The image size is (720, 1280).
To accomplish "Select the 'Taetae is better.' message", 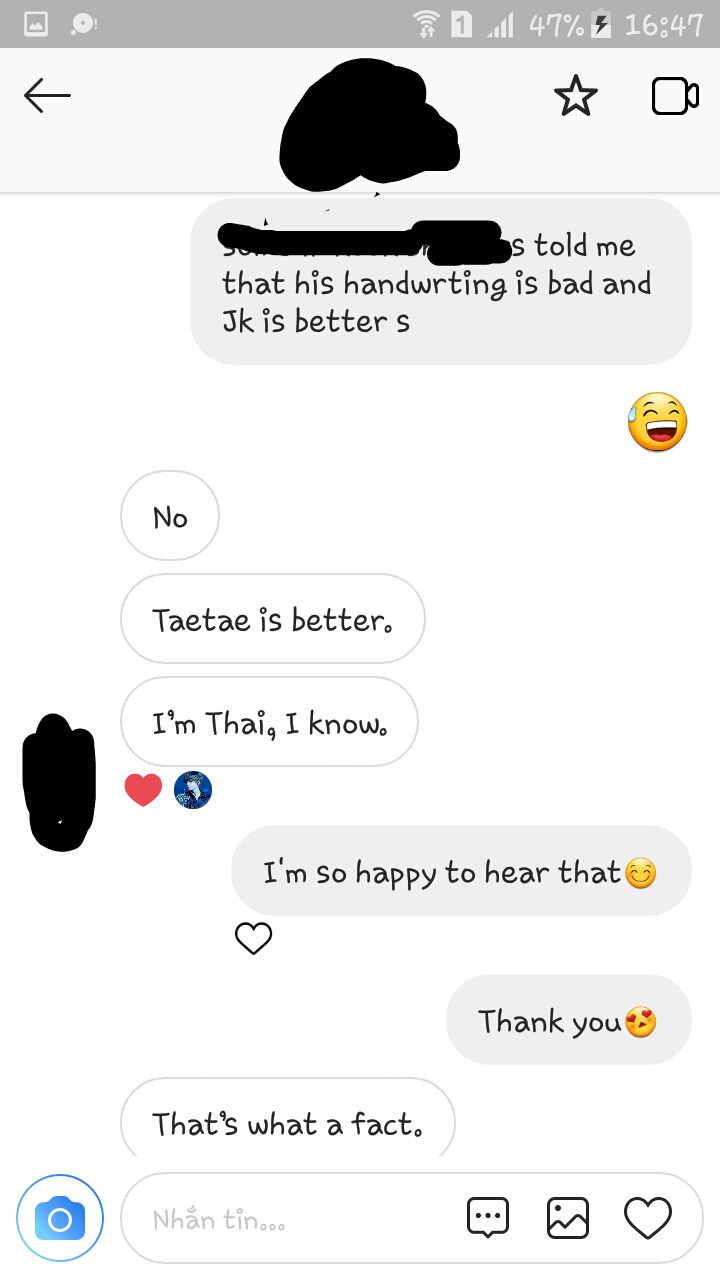I will 272,619.
